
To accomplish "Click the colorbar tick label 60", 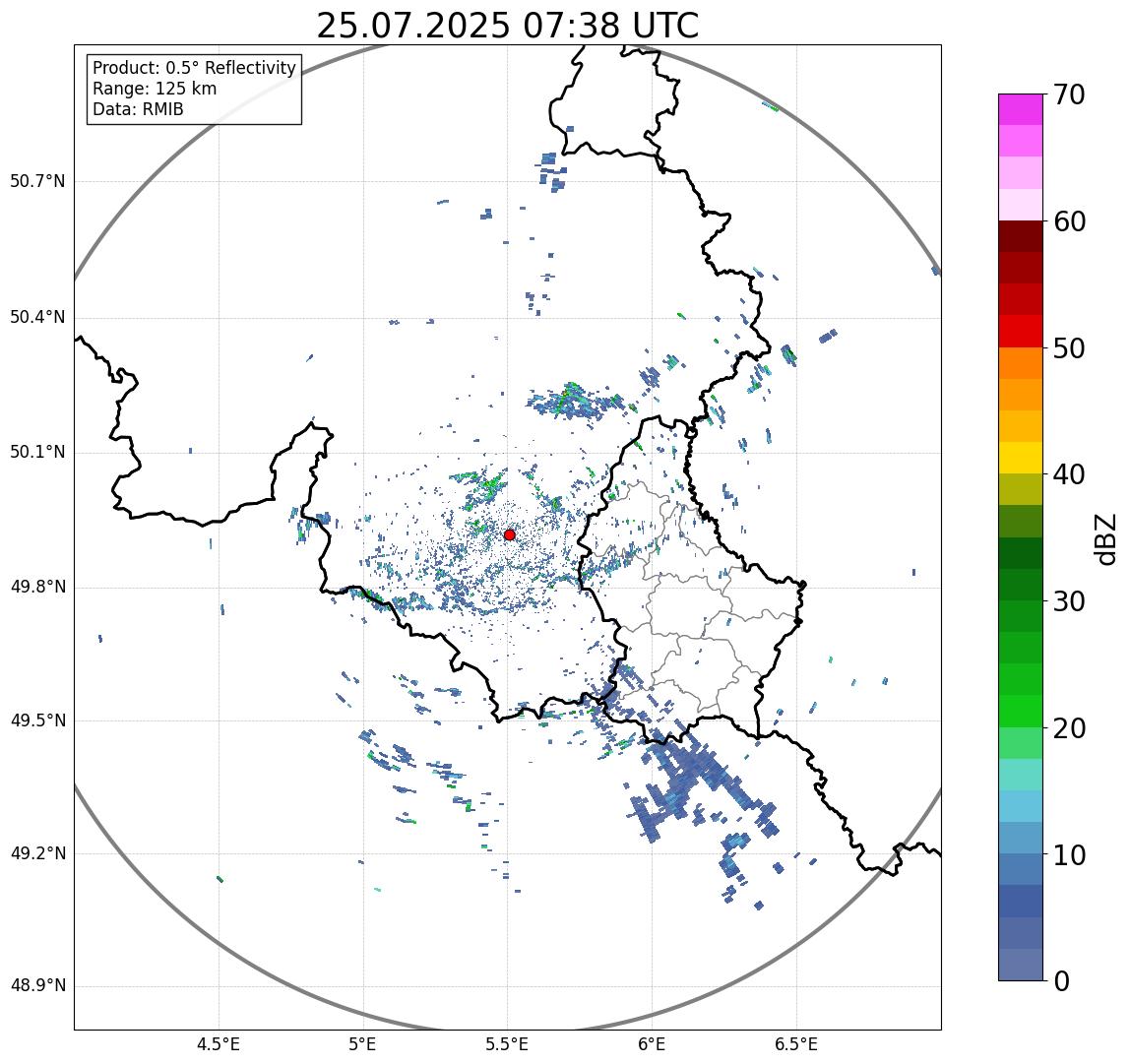I will click(1069, 222).
